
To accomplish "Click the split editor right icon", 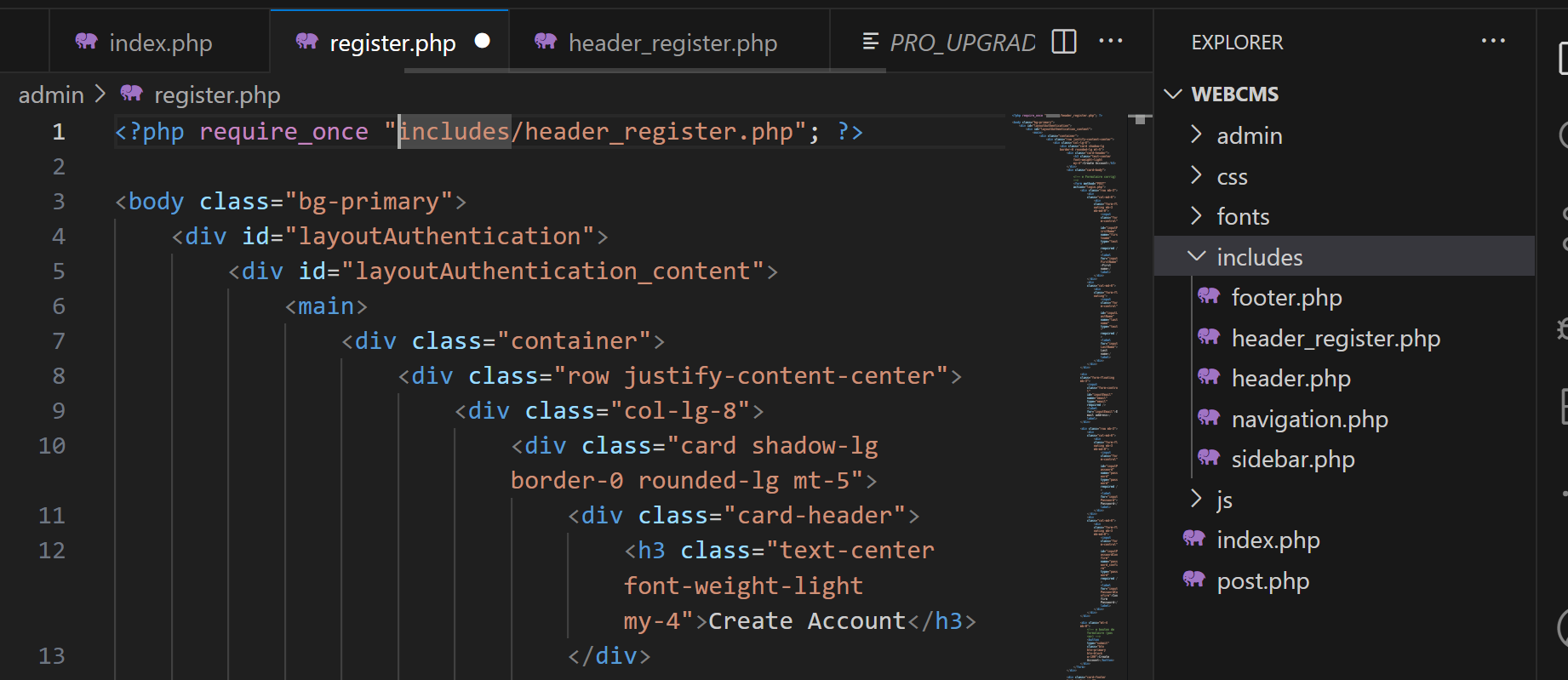I will point(1064,42).
